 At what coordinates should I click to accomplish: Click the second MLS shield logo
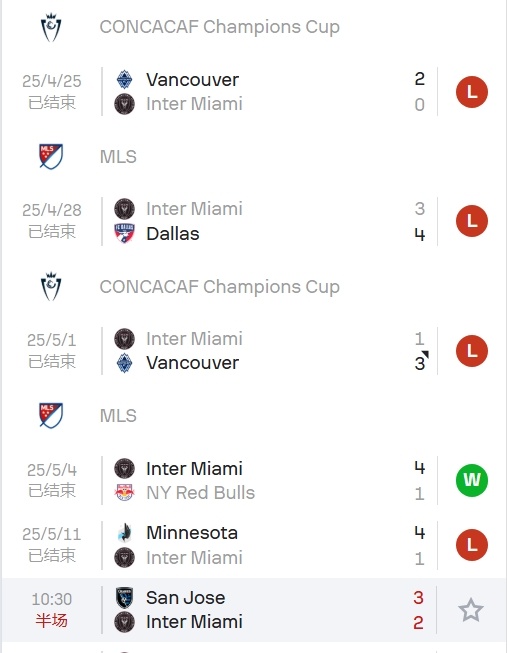click(51, 416)
